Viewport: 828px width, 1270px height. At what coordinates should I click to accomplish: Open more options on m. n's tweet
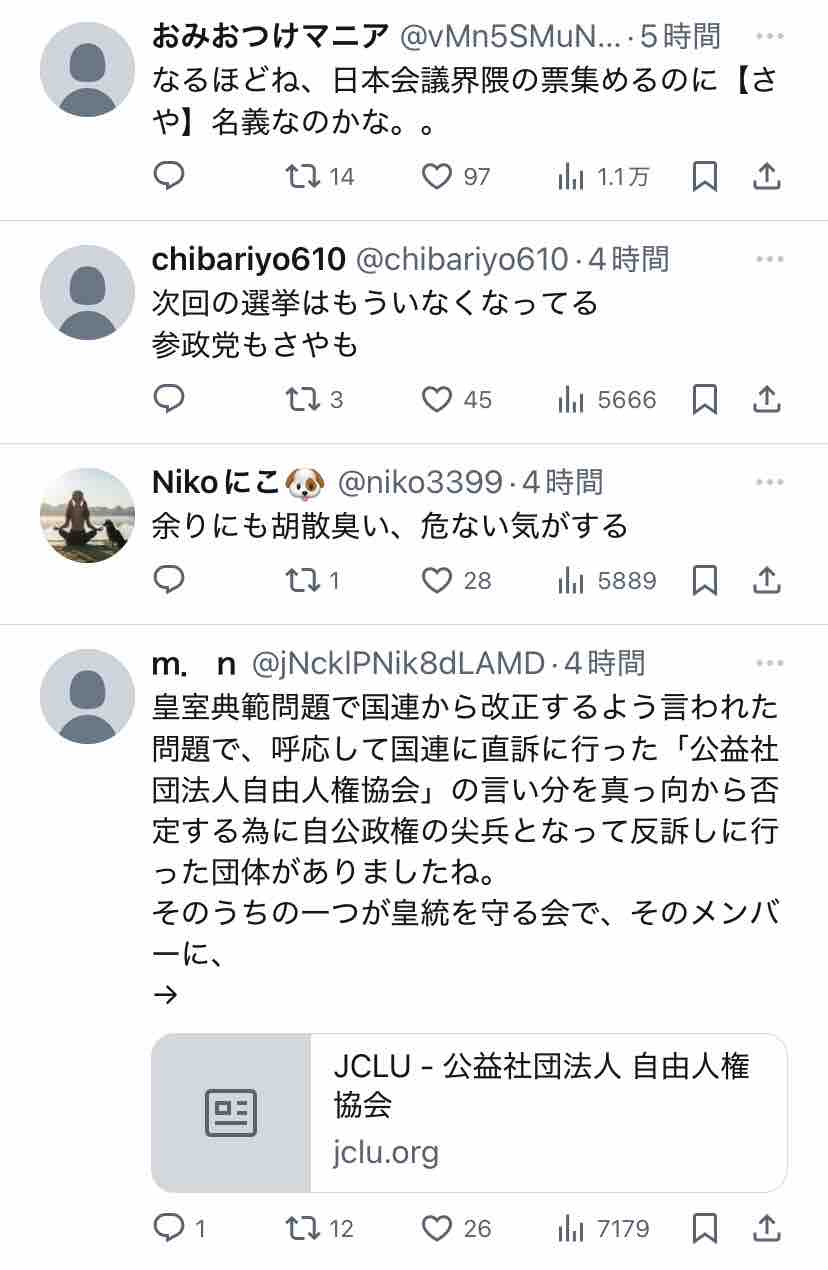[769, 663]
